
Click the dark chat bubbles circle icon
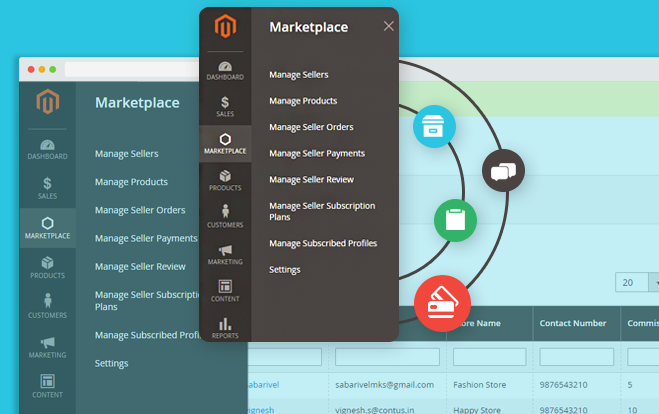pos(503,171)
